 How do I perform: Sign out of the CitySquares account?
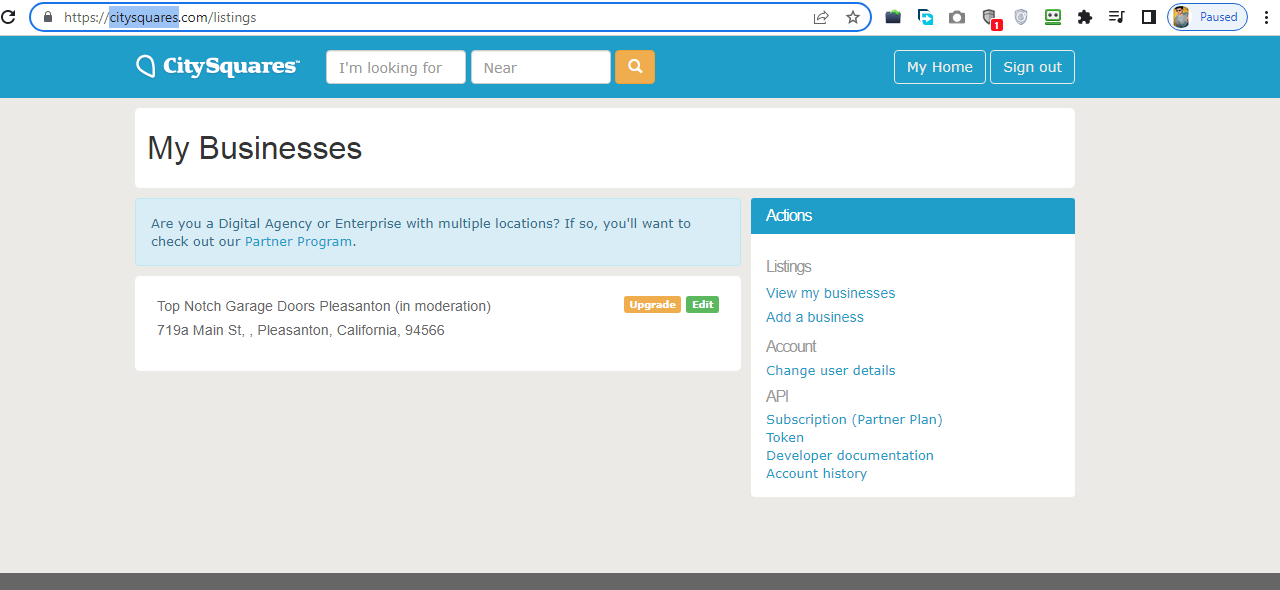1033,67
